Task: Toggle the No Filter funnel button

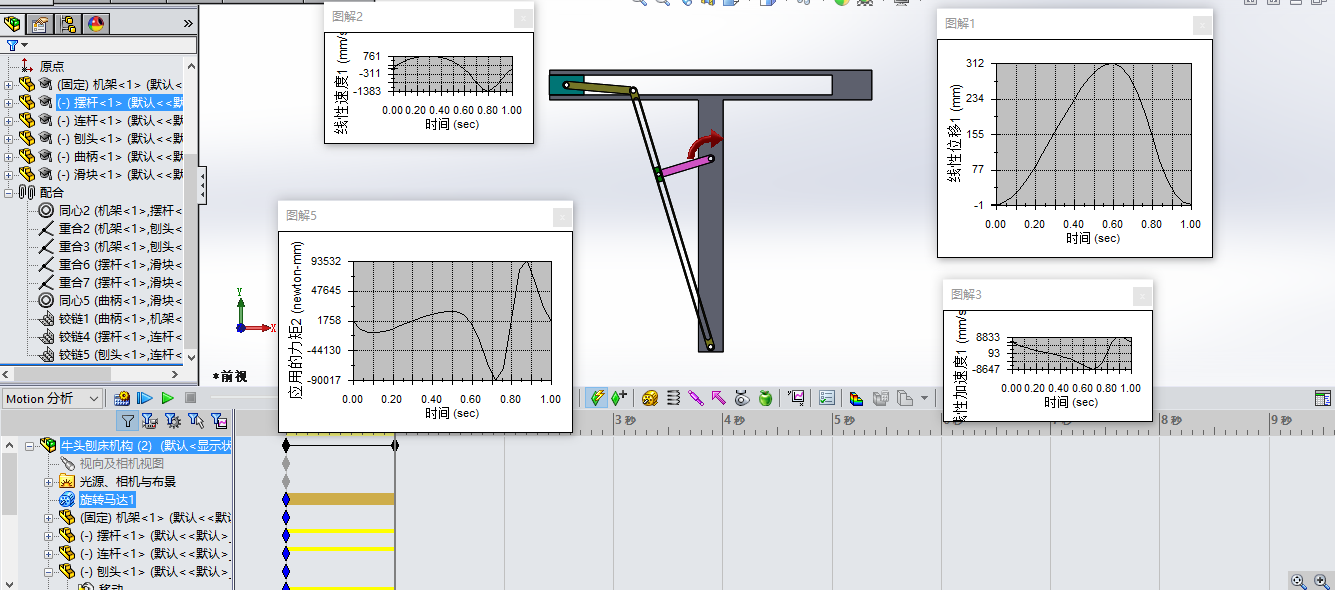Action: pos(128,420)
